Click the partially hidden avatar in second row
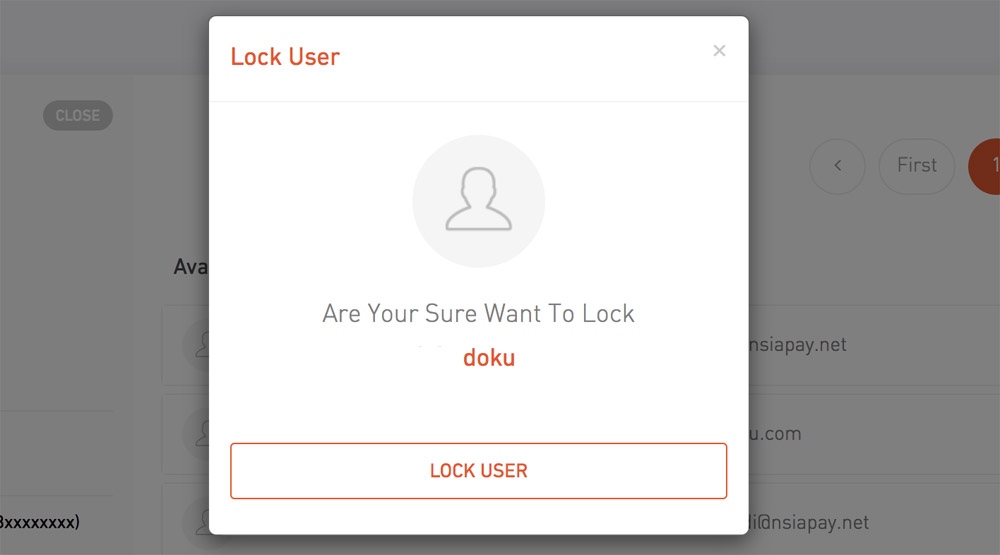This screenshot has width=1000, height=555. (x=196, y=434)
